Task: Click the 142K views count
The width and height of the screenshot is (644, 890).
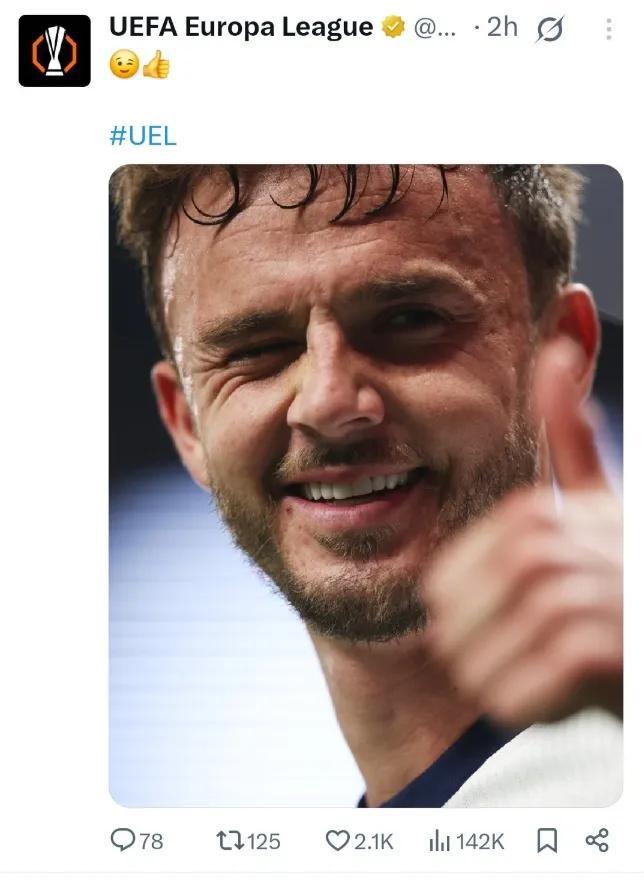Action: (x=481, y=841)
